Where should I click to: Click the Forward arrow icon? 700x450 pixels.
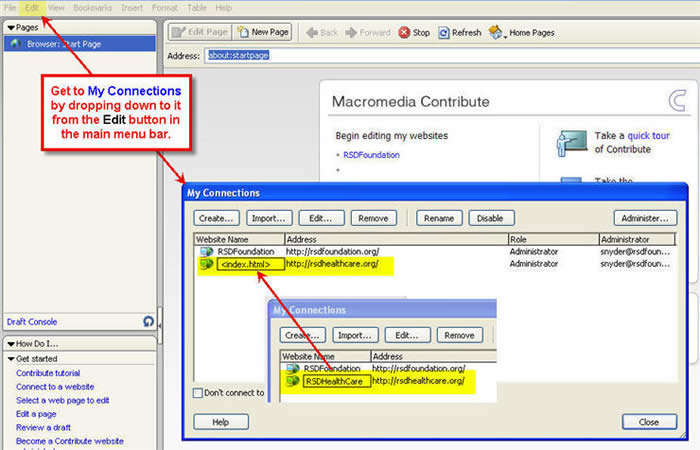351,33
